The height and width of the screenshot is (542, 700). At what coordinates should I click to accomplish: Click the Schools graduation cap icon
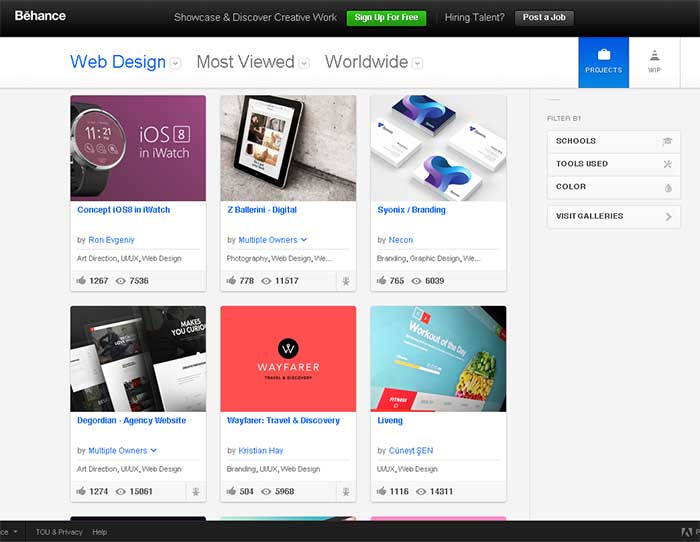click(667, 142)
